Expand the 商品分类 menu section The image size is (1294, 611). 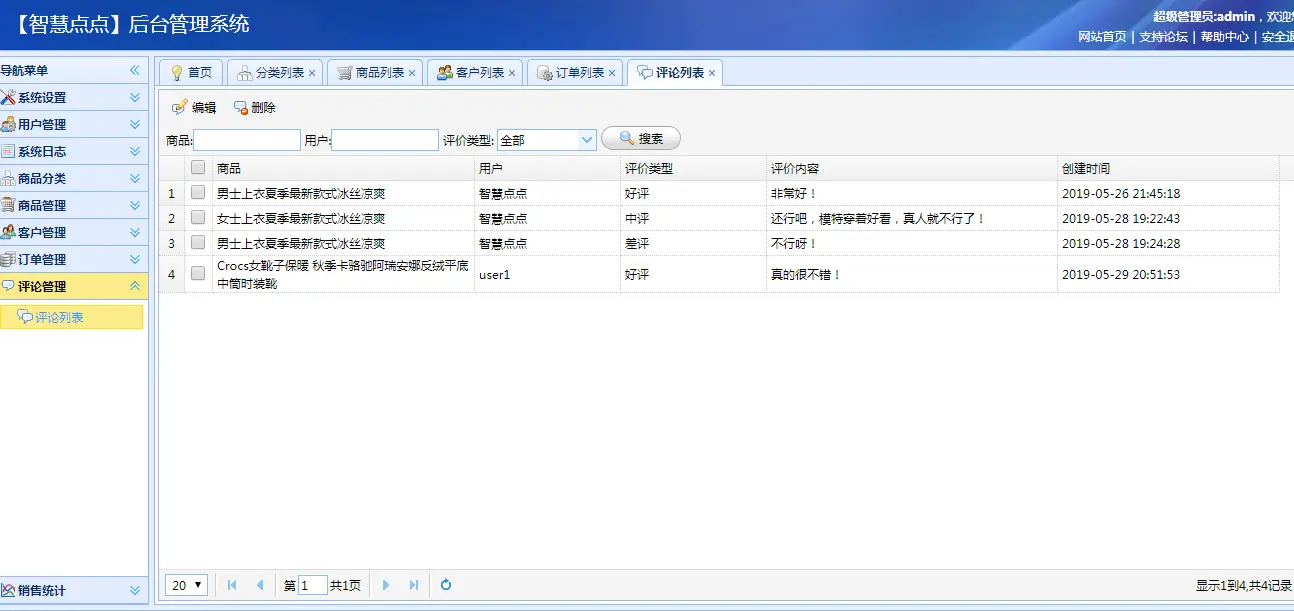click(x=135, y=178)
